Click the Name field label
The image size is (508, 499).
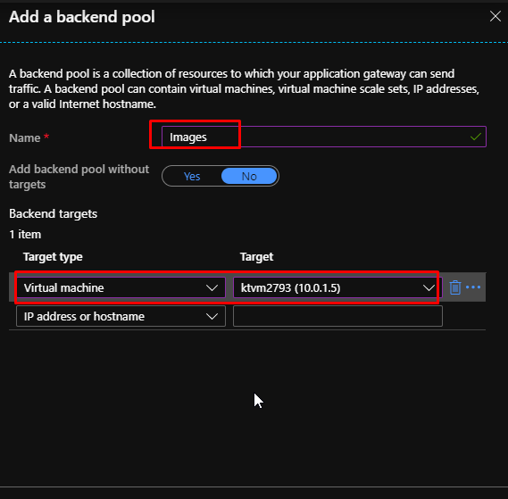click(25, 138)
